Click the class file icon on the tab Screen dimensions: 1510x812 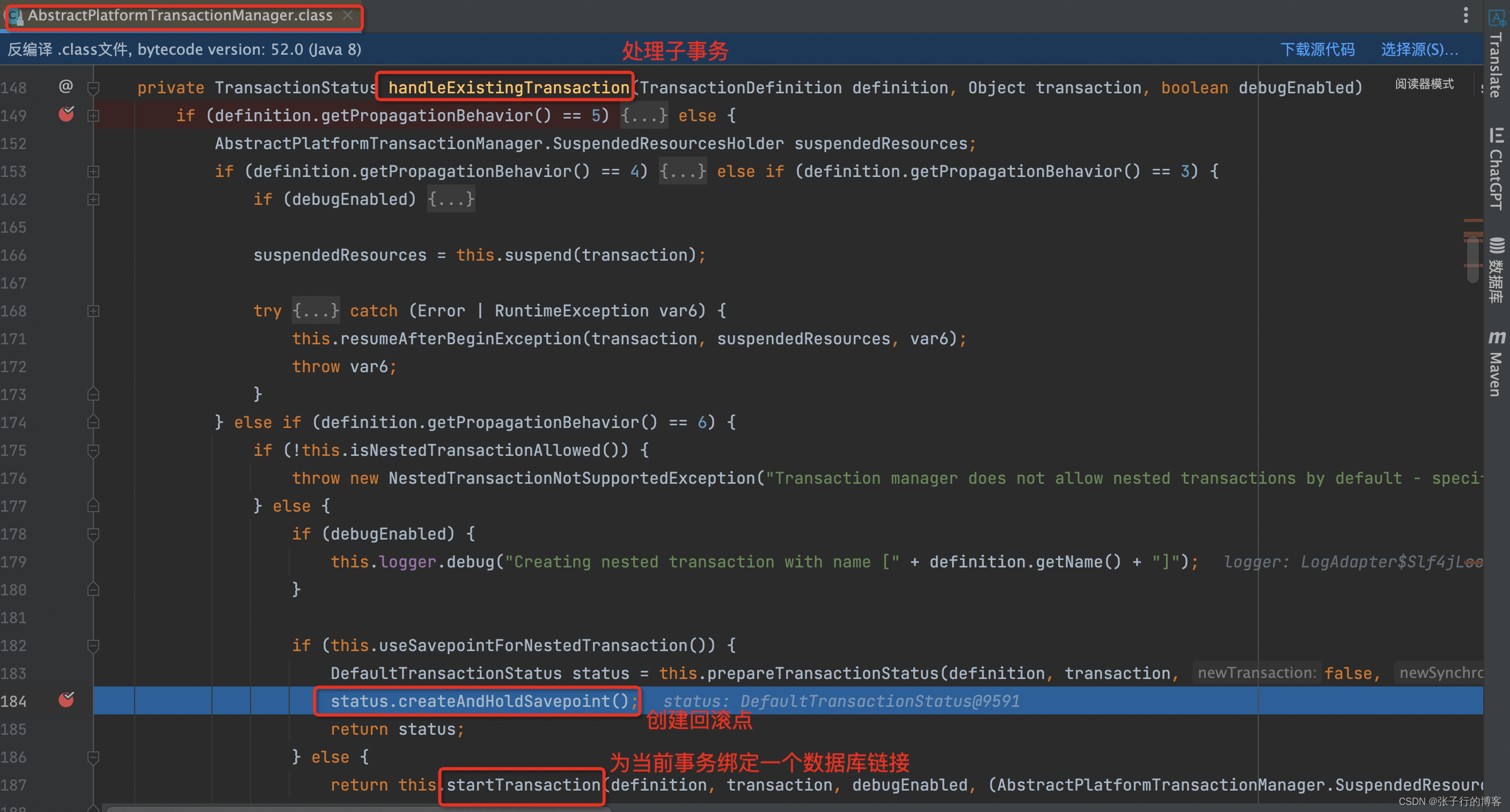point(16,16)
